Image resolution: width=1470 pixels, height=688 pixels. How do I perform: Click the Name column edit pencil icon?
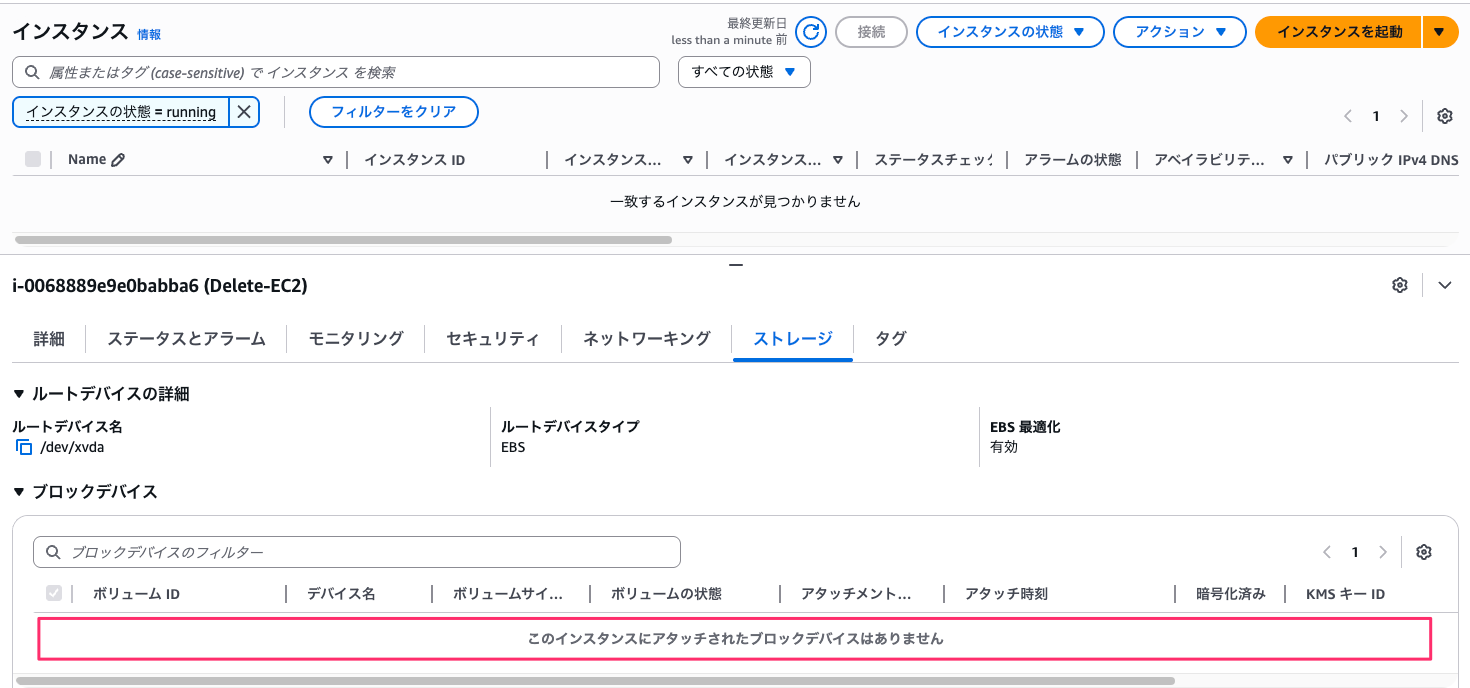click(x=118, y=160)
